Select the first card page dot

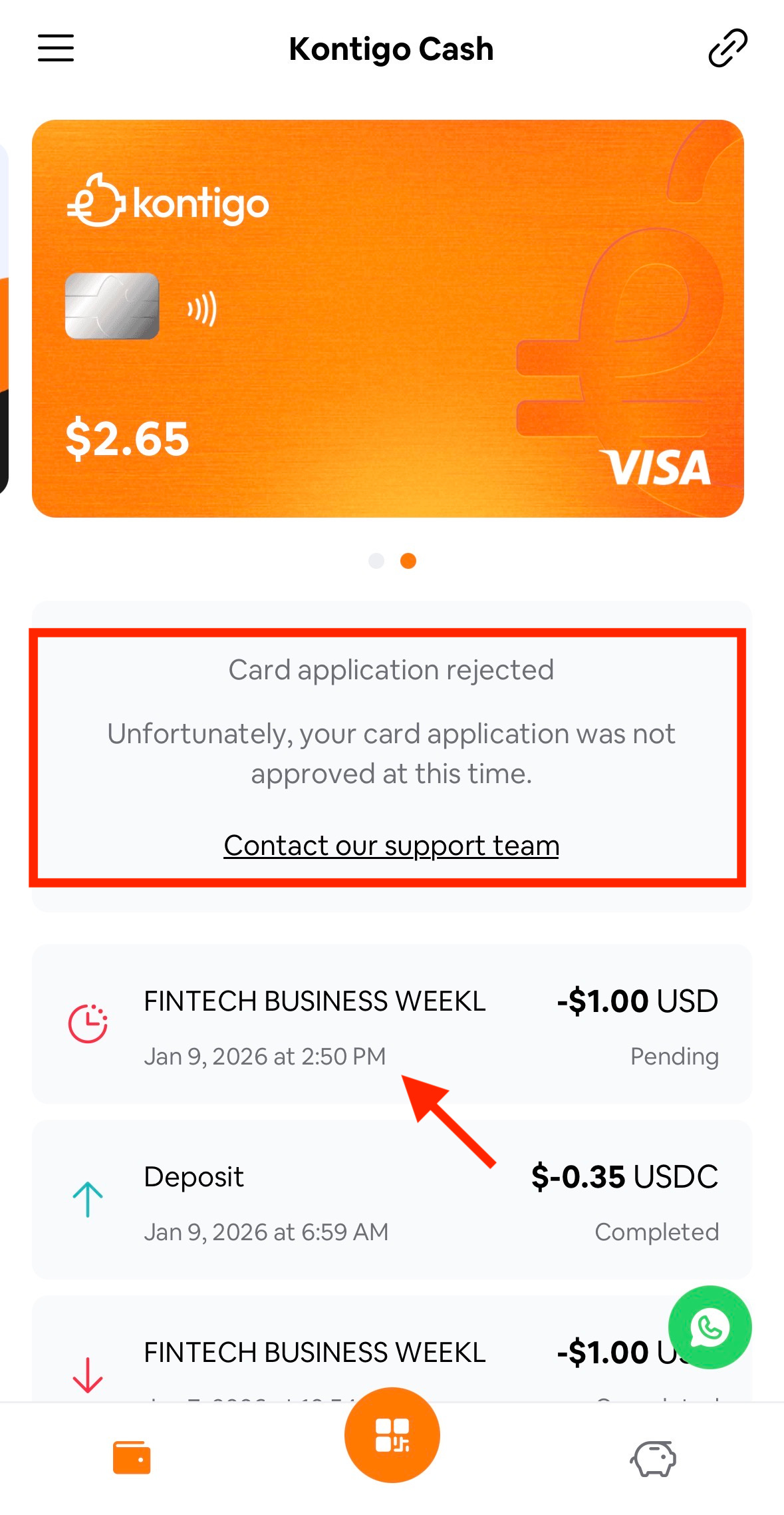click(376, 561)
